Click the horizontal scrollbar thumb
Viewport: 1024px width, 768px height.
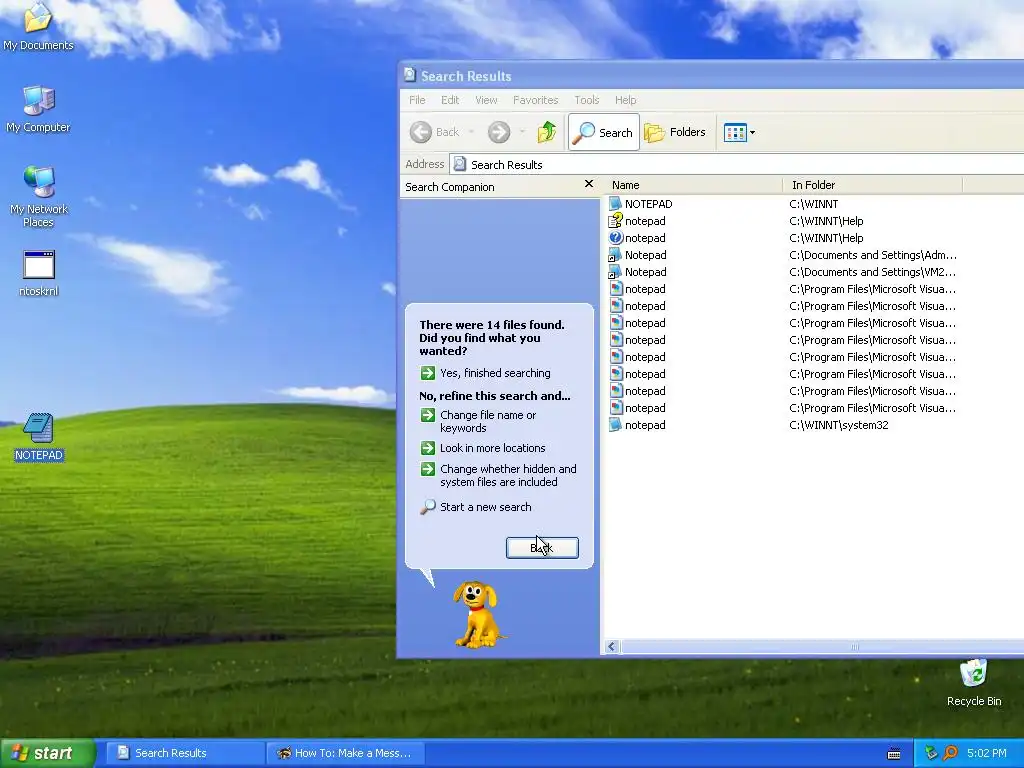pyautogui.click(x=823, y=647)
